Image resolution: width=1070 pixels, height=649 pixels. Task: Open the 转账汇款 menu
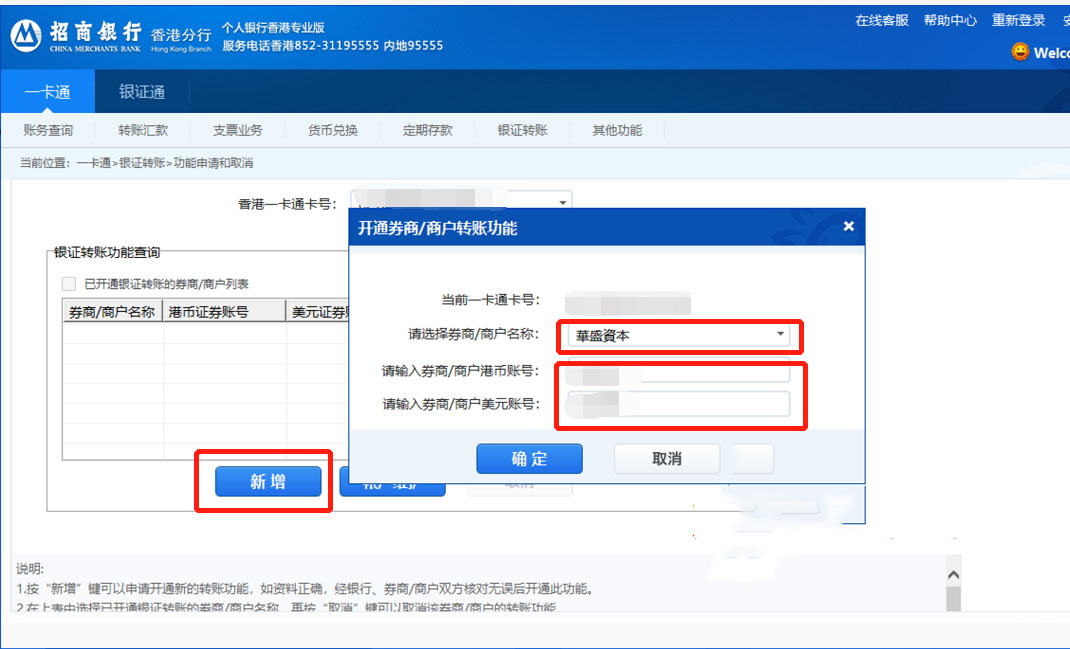coord(143,130)
